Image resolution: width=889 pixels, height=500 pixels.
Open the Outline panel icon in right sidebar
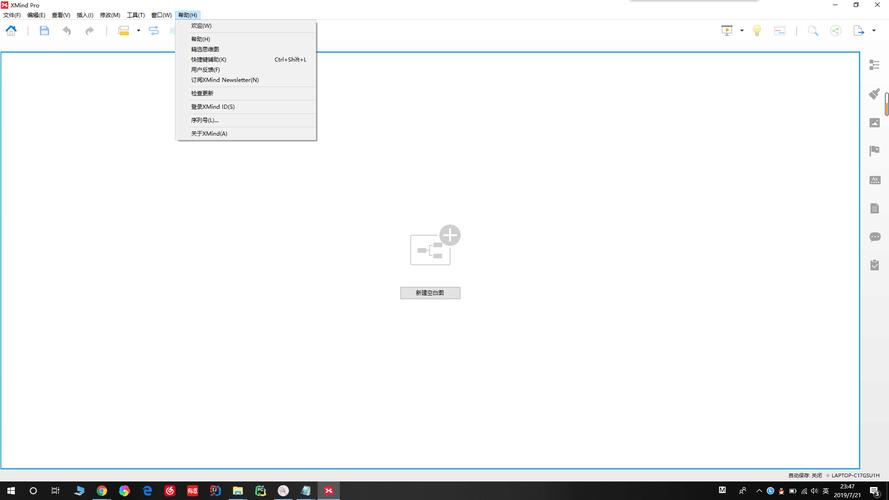874,65
